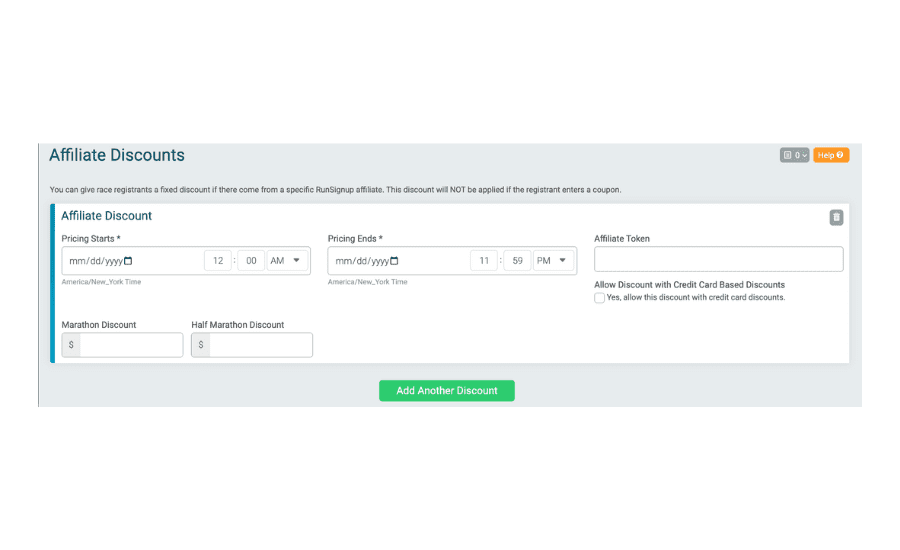The image size is (900, 550).
Task: Click the dollar sign prefix of Marathon Discount
Action: [x=71, y=345]
